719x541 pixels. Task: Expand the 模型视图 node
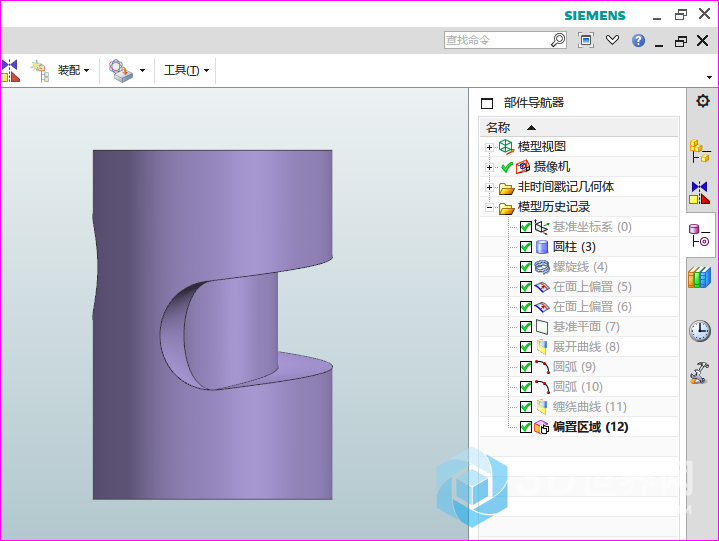pos(489,147)
